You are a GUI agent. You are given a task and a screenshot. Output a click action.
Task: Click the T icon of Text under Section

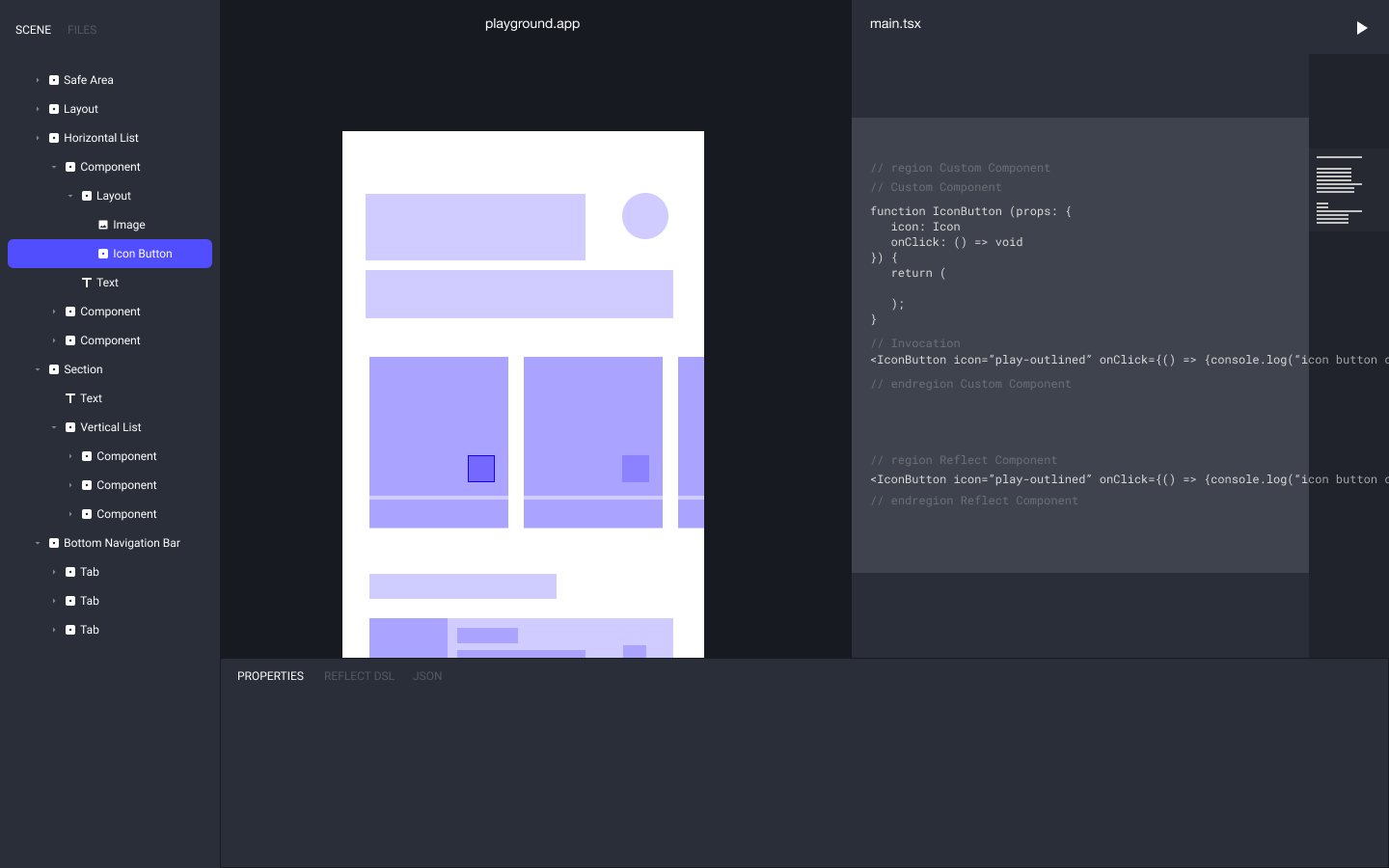click(x=70, y=398)
